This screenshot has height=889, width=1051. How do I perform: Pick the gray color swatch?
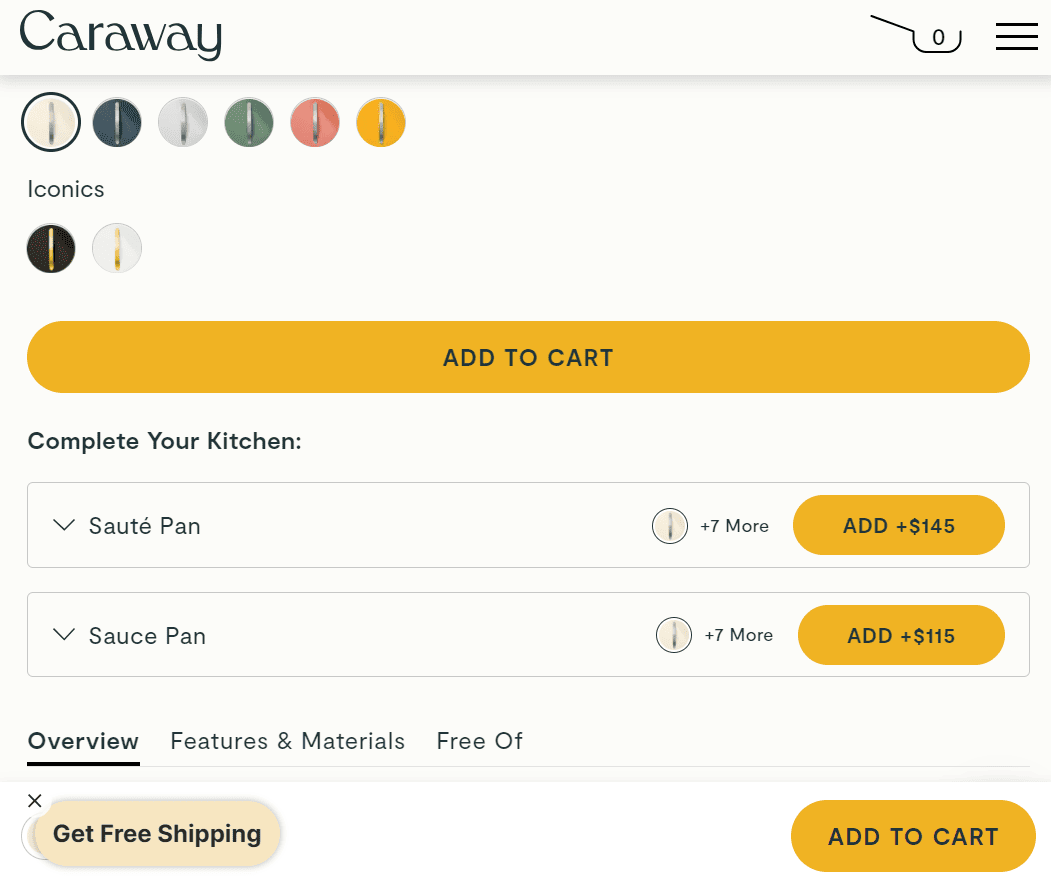(183, 122)
